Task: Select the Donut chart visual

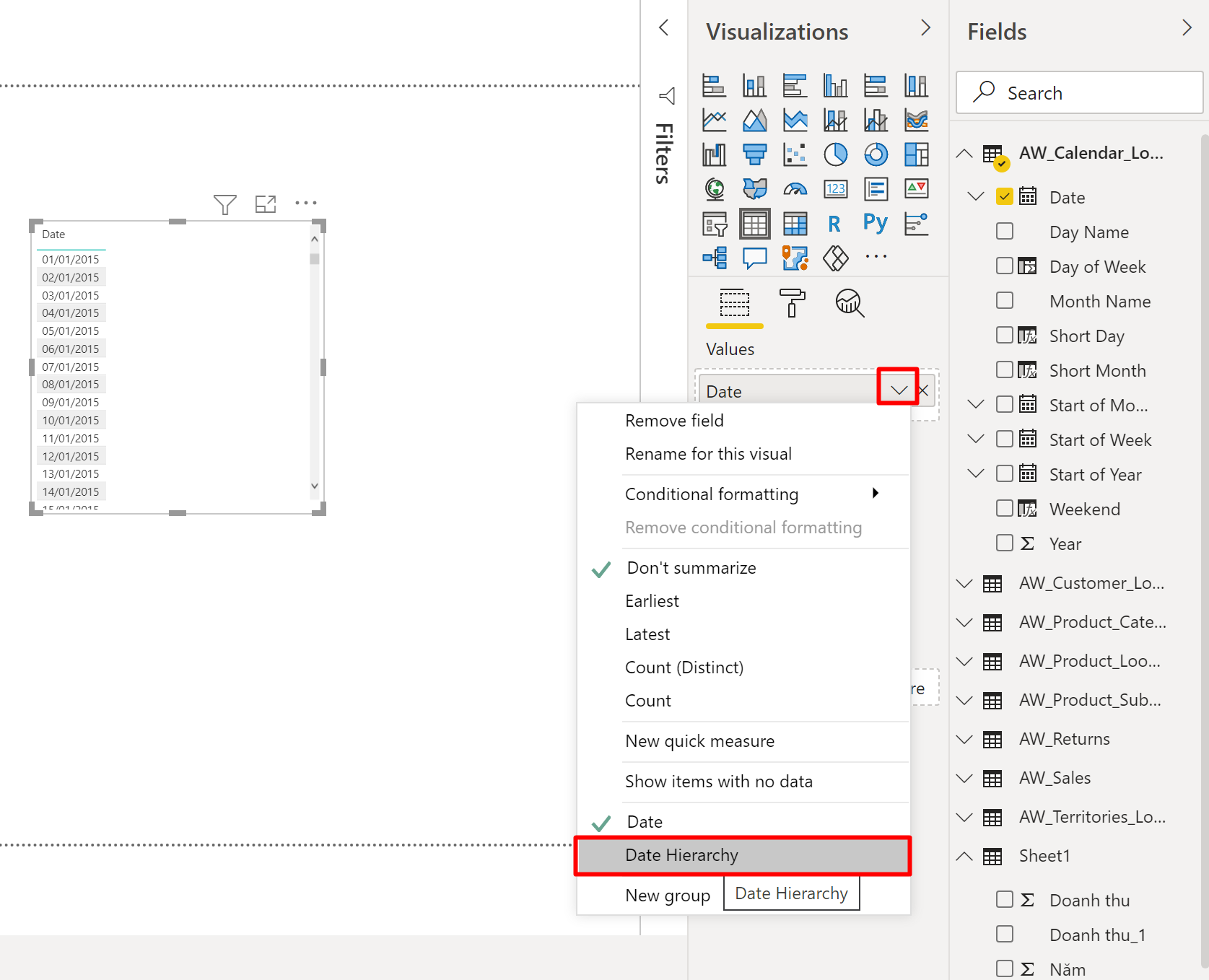Action: coord(876,154)
